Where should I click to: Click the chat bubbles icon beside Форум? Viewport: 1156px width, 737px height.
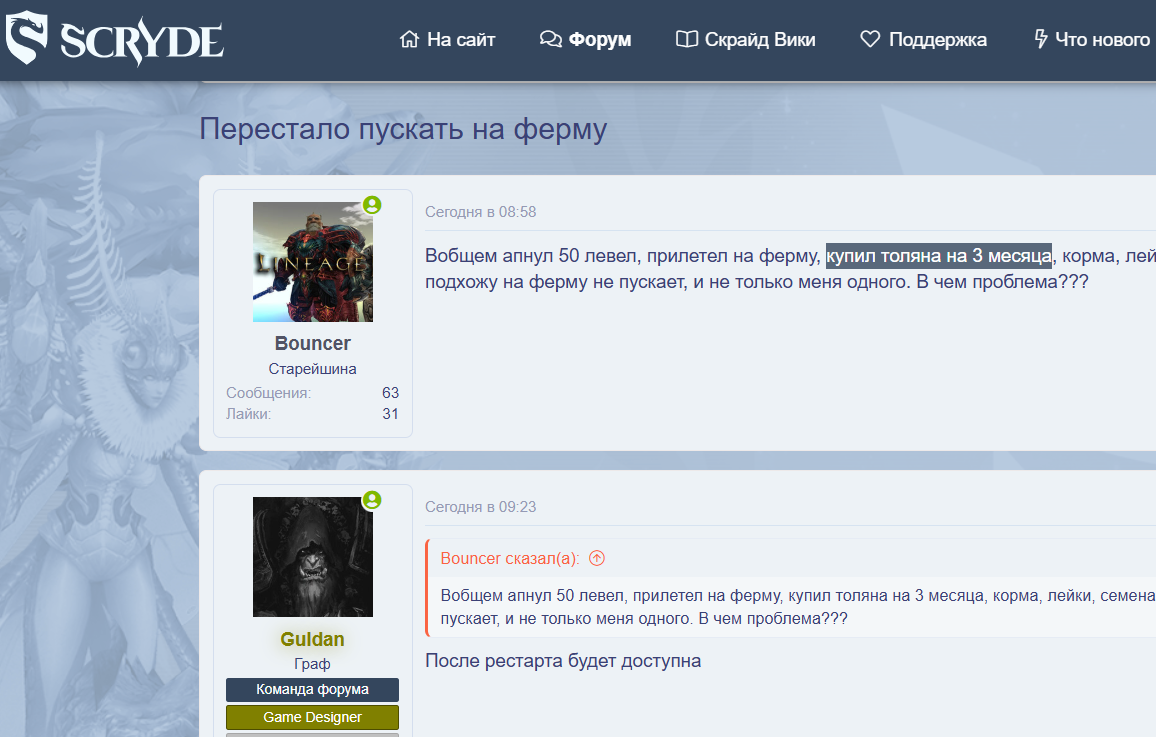pyautogui.click(x=551, y=39)
